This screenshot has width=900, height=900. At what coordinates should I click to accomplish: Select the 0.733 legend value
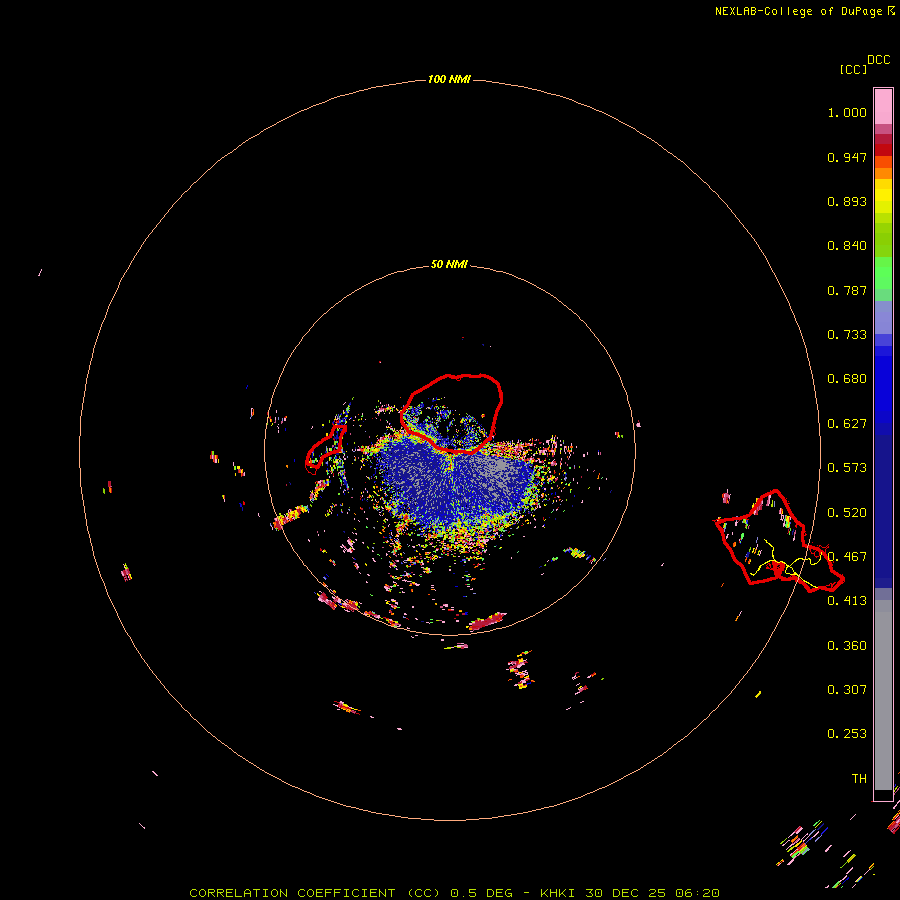coord(847,335)
